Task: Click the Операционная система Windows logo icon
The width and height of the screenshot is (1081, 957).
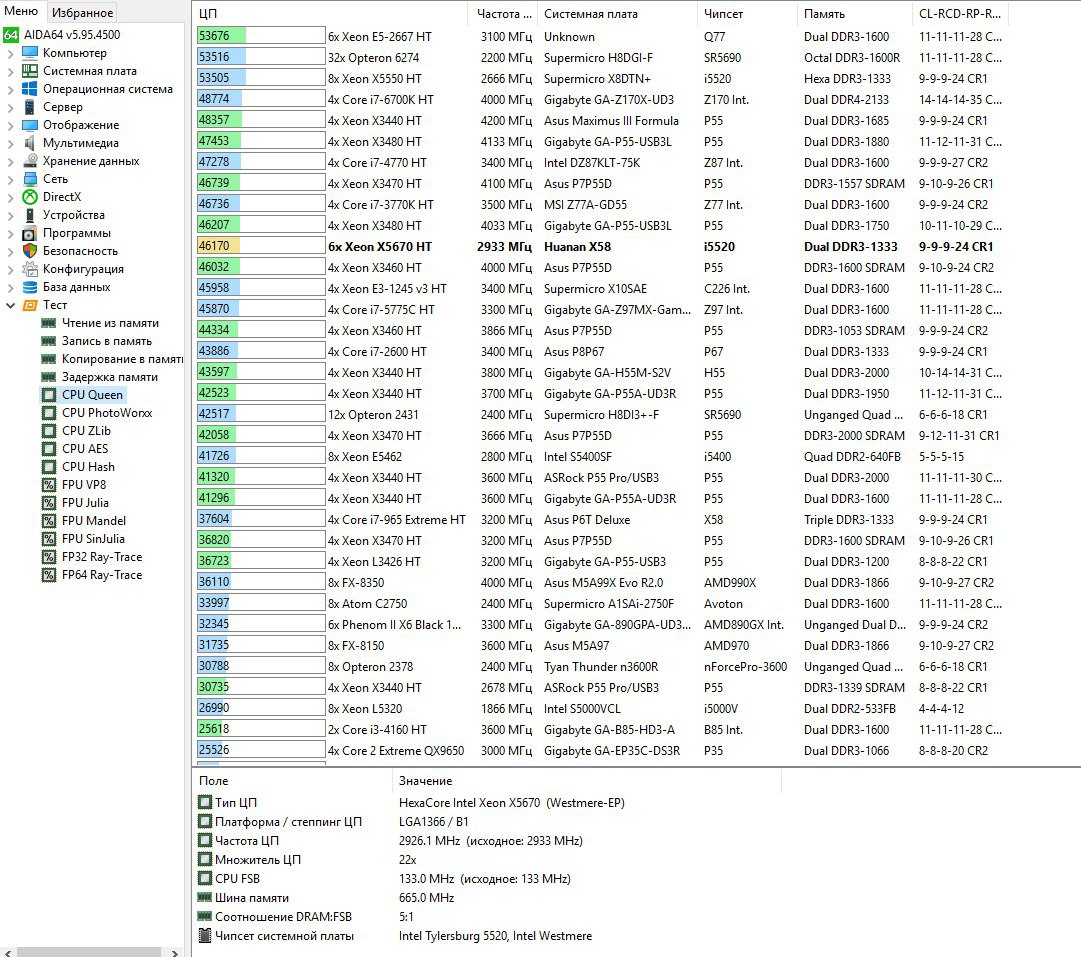Action: (30, 88)
